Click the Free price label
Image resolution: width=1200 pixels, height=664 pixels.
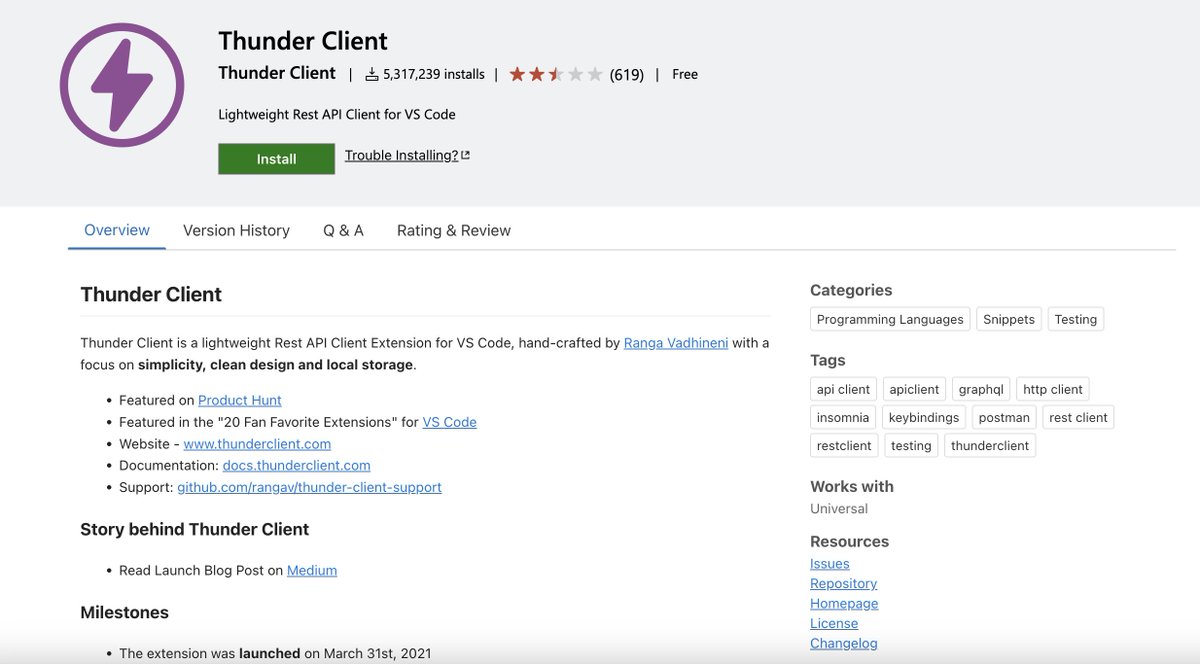point(685,74)
